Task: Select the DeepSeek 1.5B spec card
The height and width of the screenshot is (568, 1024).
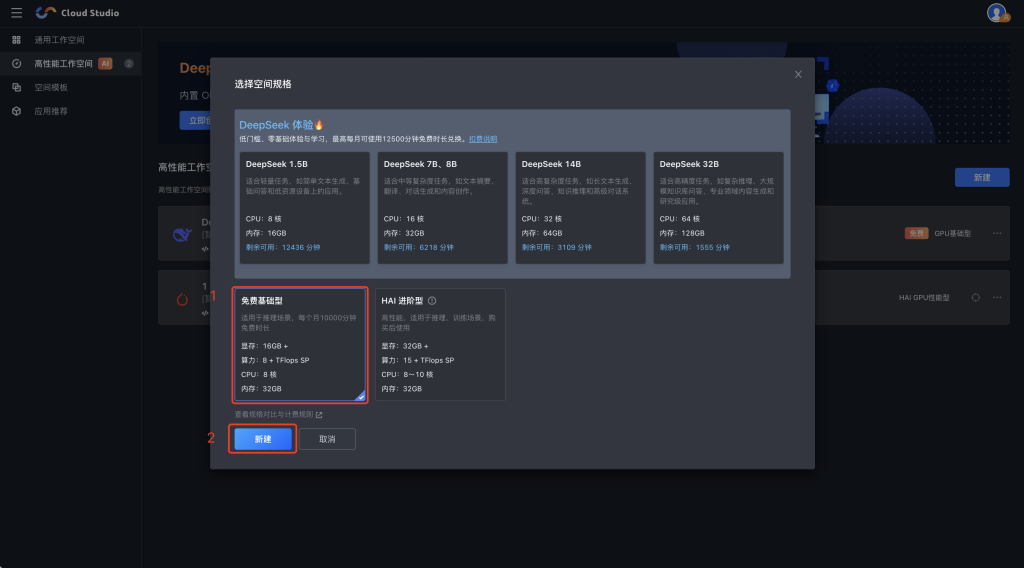Action: click(304, 208)
